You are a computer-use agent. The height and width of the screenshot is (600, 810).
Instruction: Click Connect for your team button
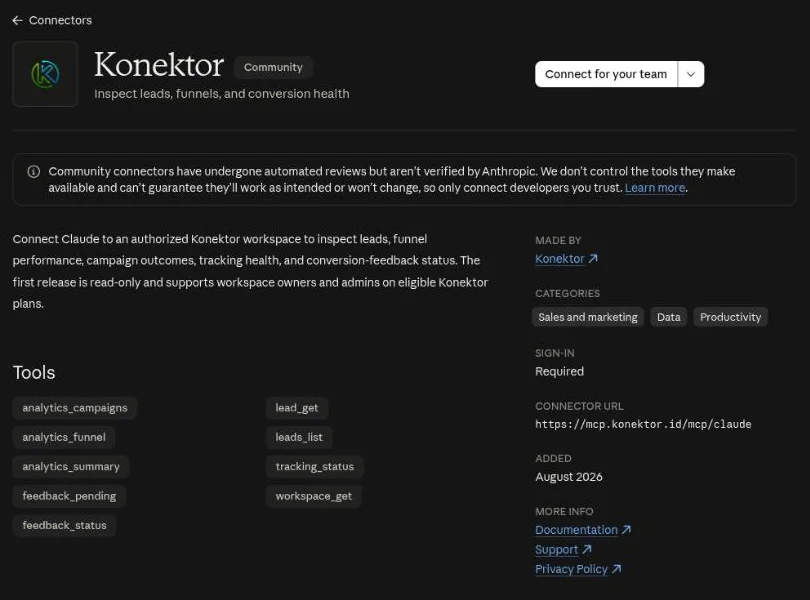(606, 74)
